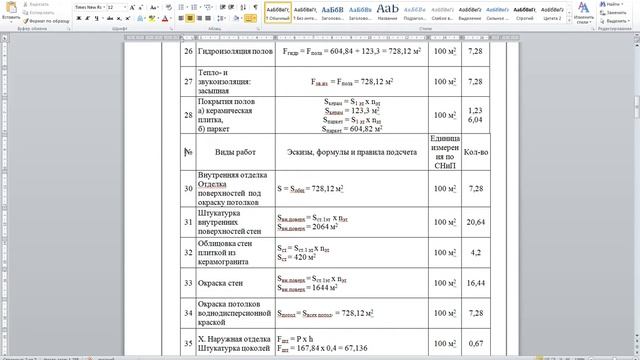Open the Paragraph (Абзац) dialog launcher
Viewport: 640px width, 360px height.
(x=258, y=29)
